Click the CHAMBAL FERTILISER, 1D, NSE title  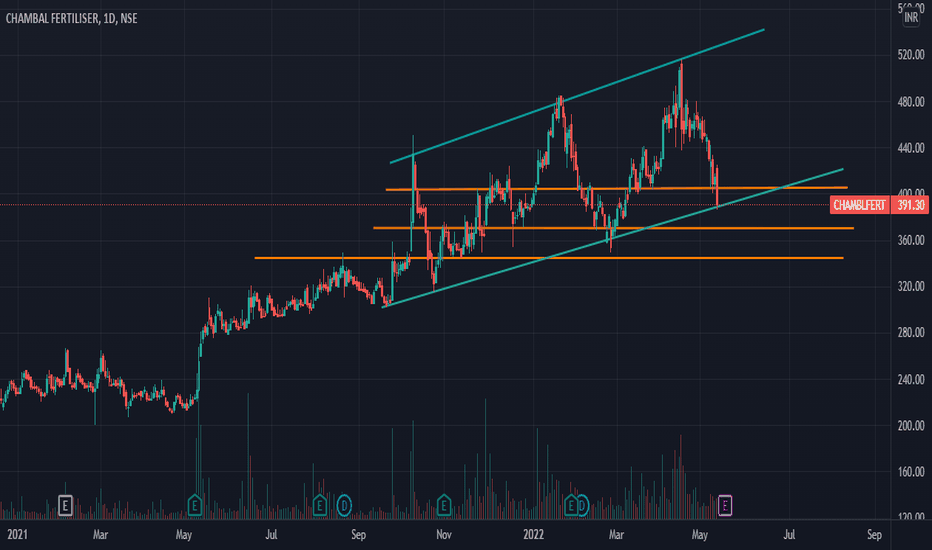tap(71, 18)
